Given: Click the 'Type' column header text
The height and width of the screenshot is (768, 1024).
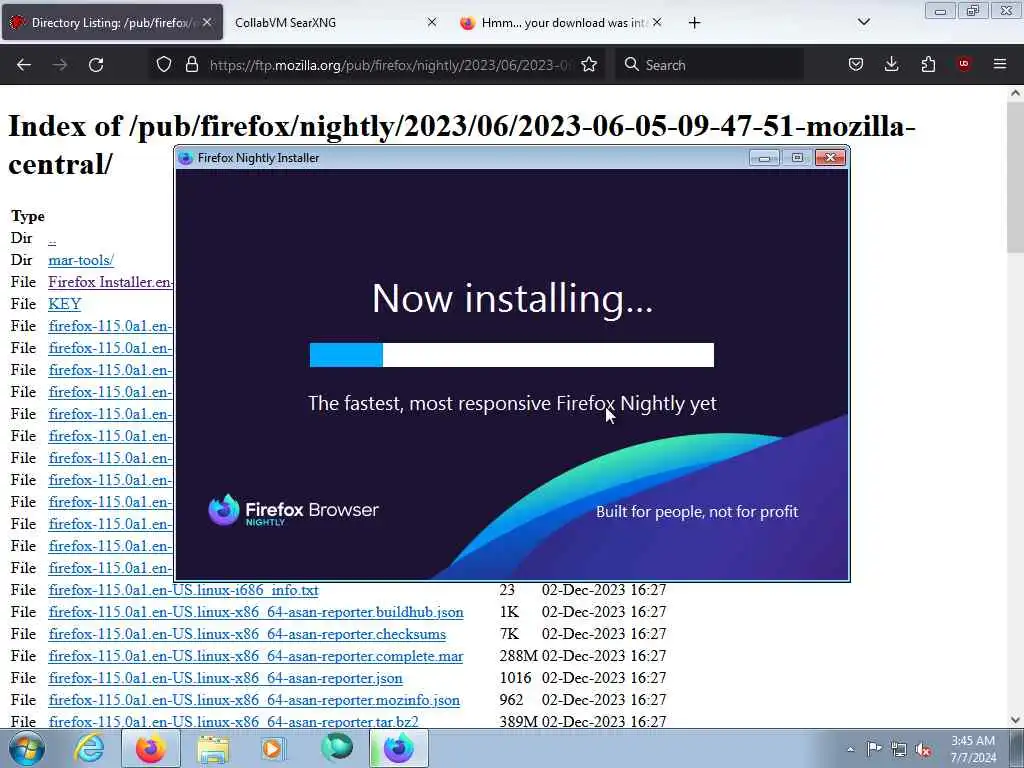Looking at the screenshot, I should [x=27, y=216].
